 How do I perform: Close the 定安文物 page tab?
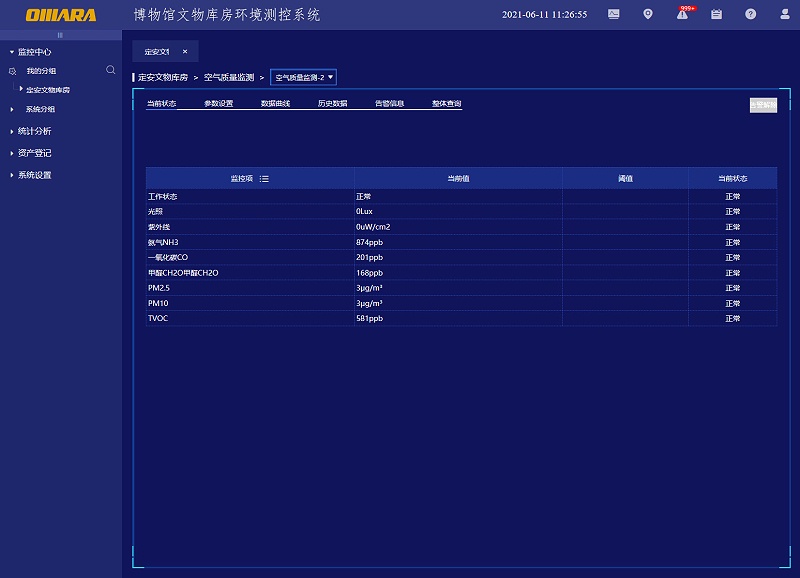point(184,51)
